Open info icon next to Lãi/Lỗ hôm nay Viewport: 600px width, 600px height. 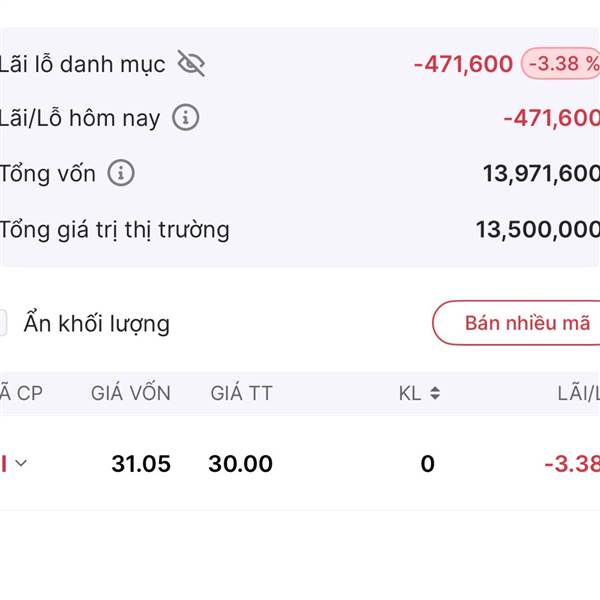point(185,118)
